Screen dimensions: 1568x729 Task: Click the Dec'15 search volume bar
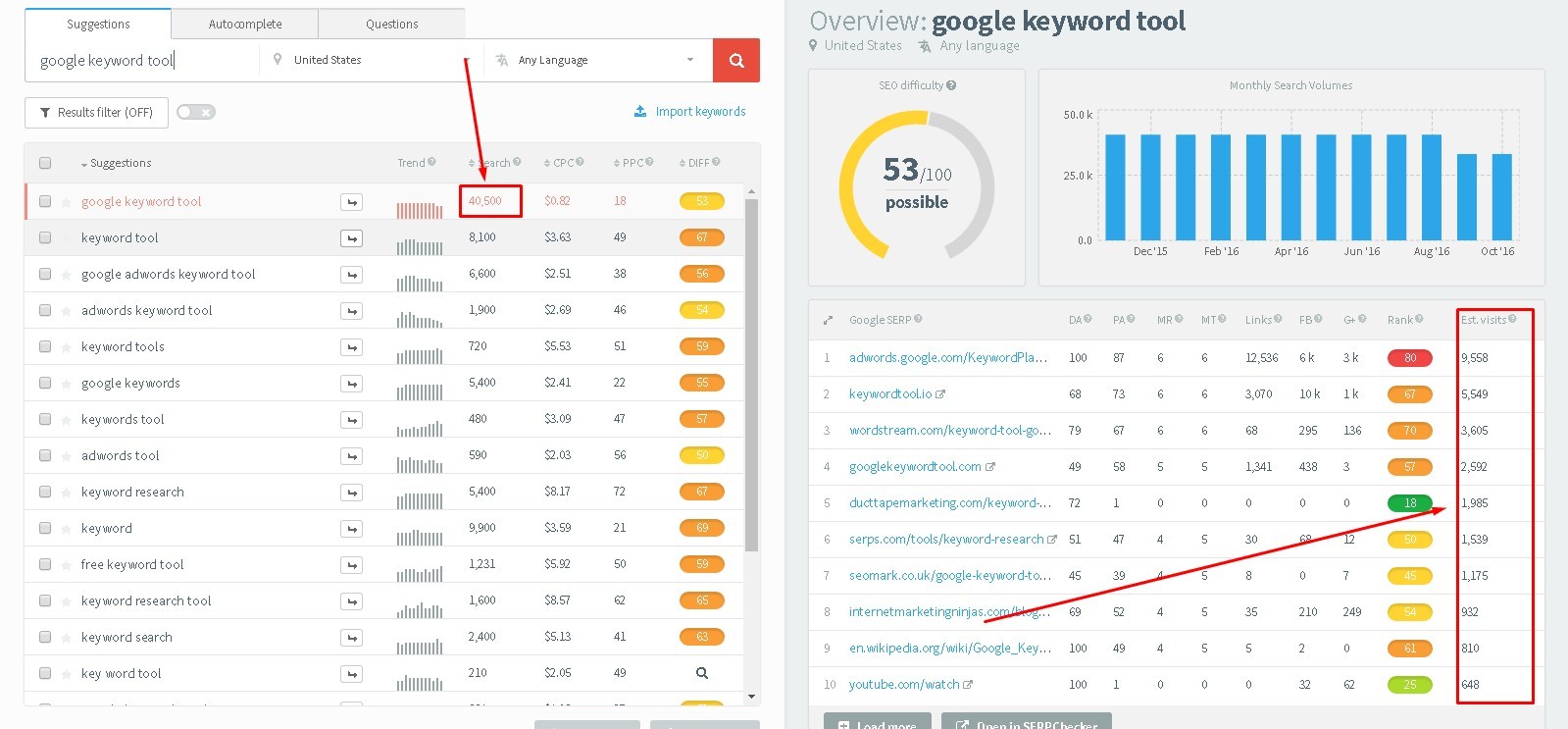pos(1150,187)
